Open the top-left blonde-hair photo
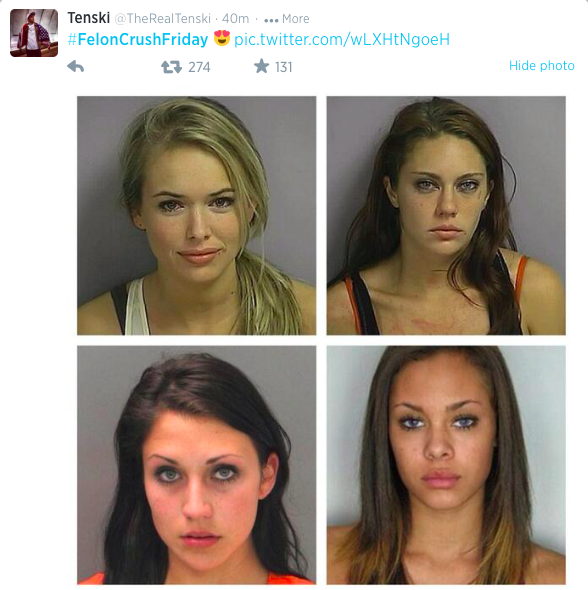Image resolution: width=588 pixels, height=590 pixels. click(x=197, y=216)
